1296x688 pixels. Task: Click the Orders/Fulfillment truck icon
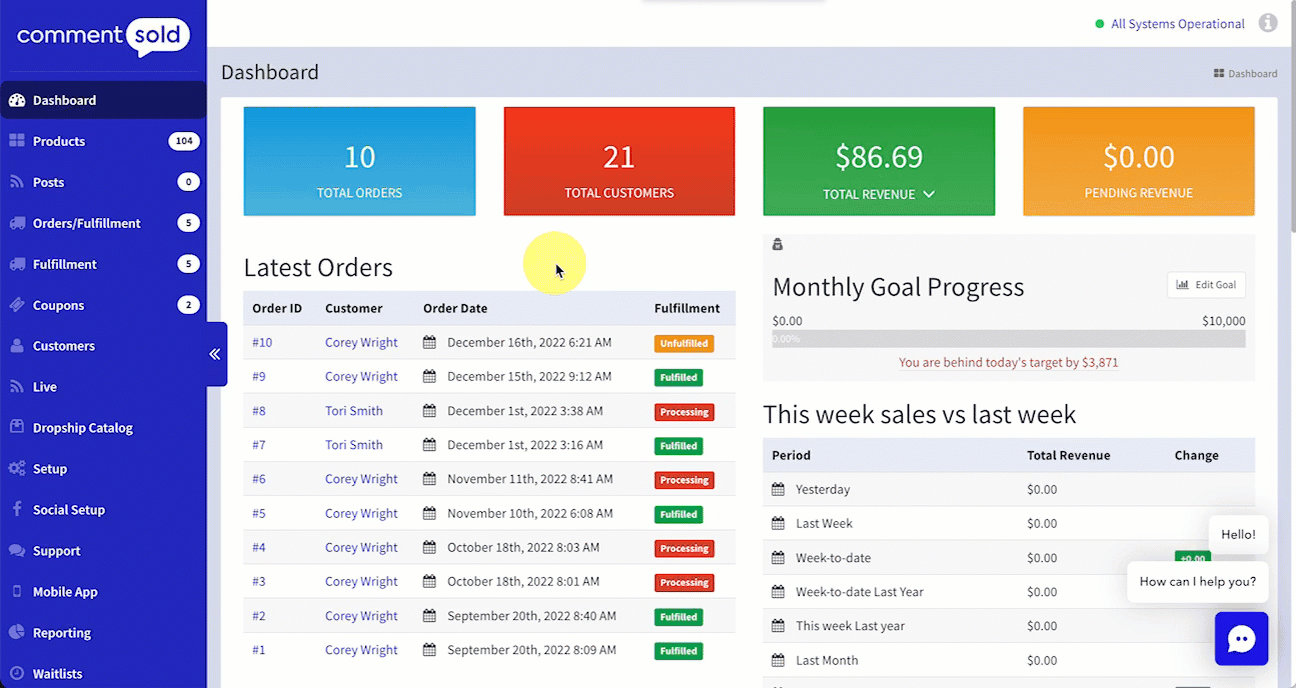(16, 223)
